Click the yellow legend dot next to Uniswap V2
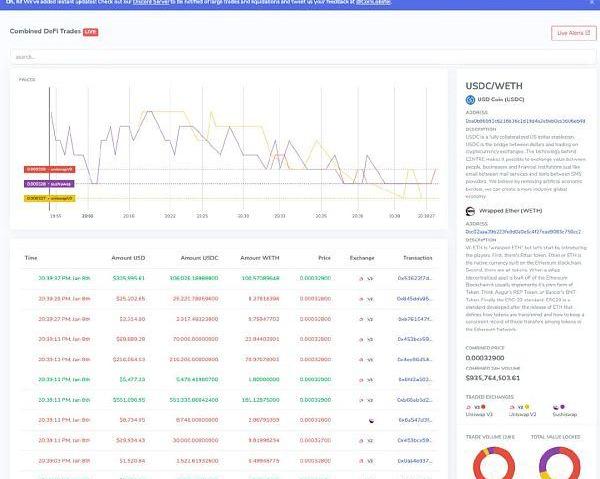This screenshot has width=600, height=479. point(527,407)
